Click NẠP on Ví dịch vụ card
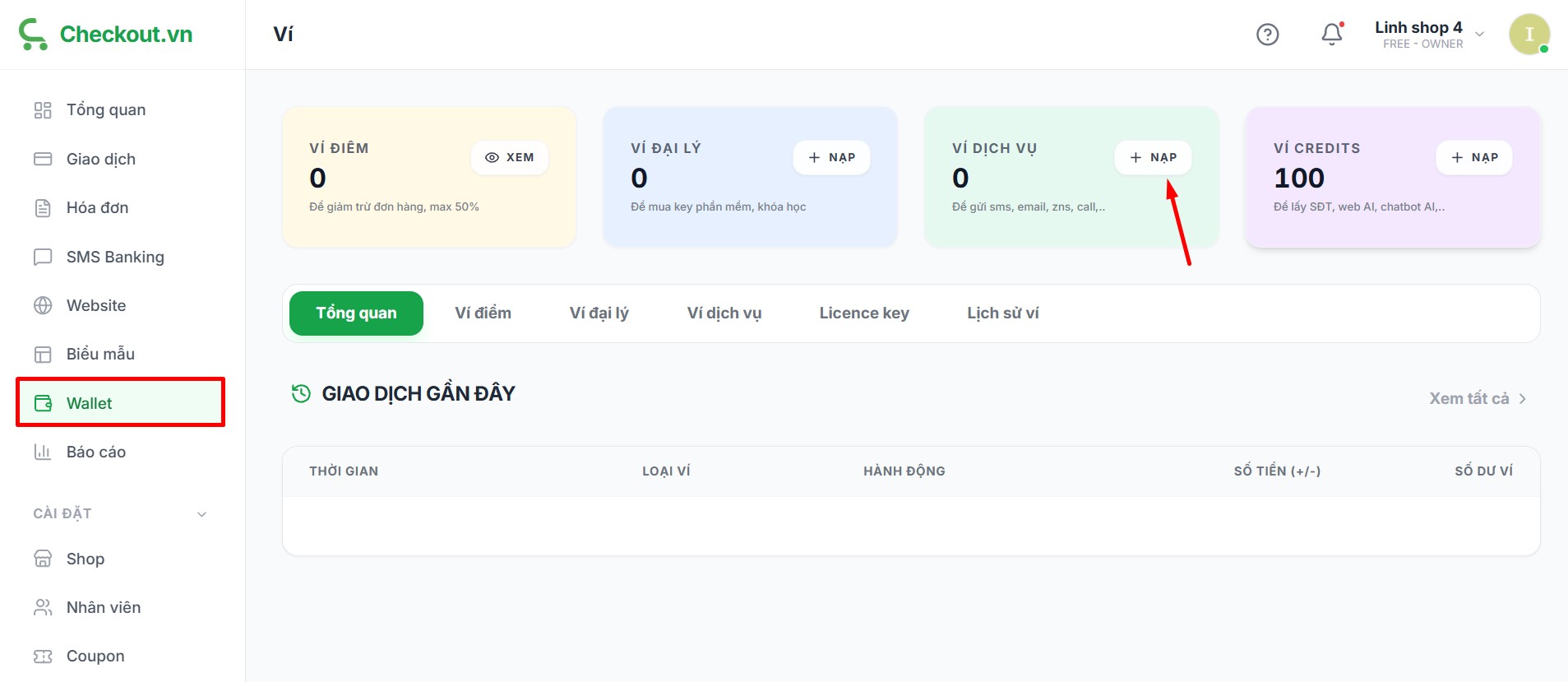1568x682 pixels. [x=1153, y=157]
